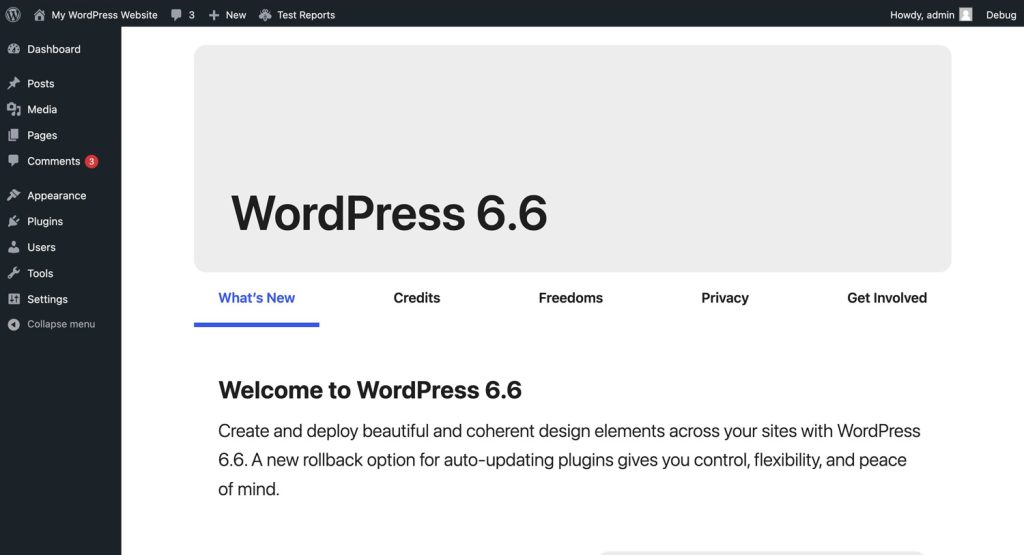
Task: Click the Settings sliders icon
Action: click(14, 299)
